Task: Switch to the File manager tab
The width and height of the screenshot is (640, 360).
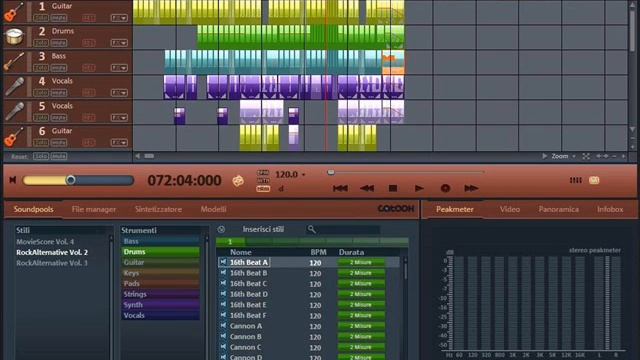Action: pos(93,209)
